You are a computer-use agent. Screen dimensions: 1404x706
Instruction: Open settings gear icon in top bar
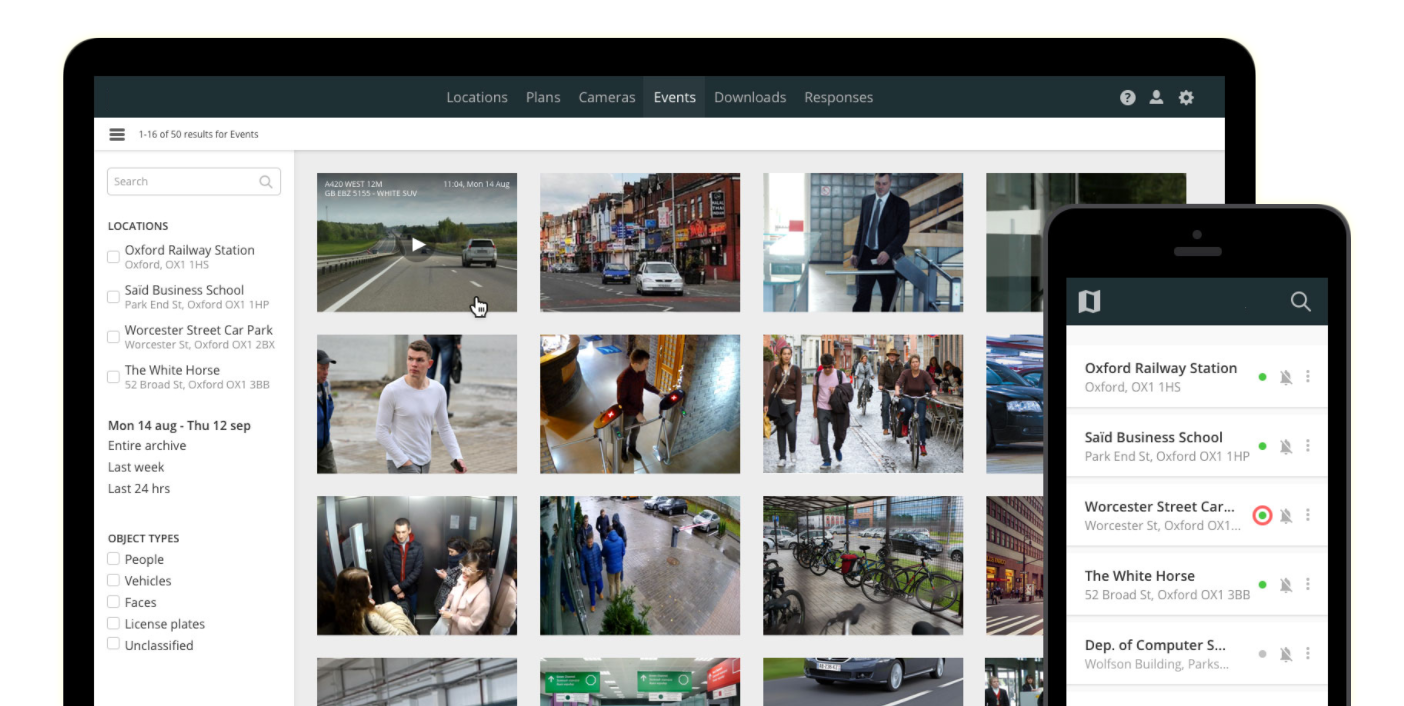tap(1186, 97)
